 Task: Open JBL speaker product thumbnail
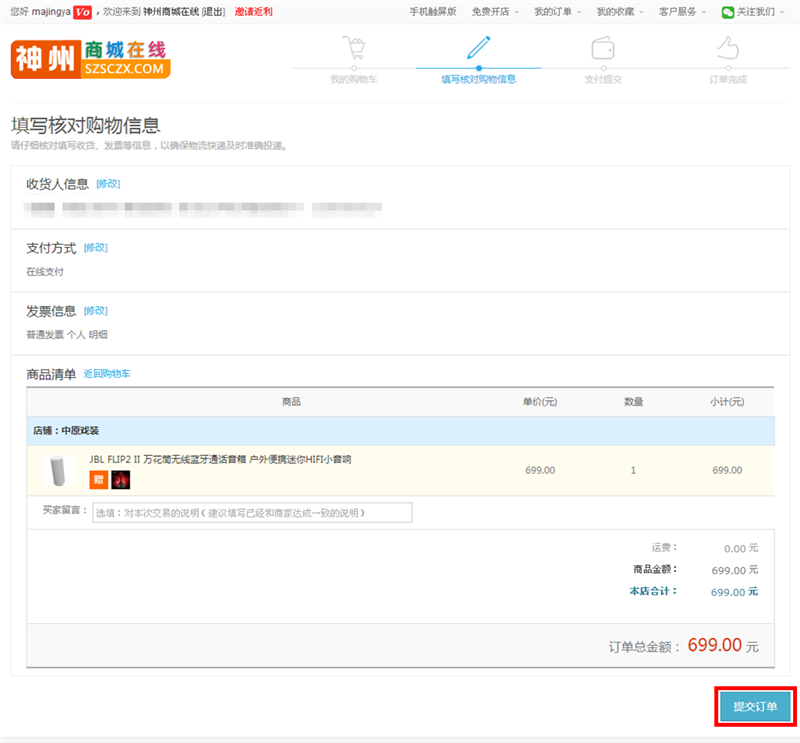pyautogui.click(x=56, y=470)
